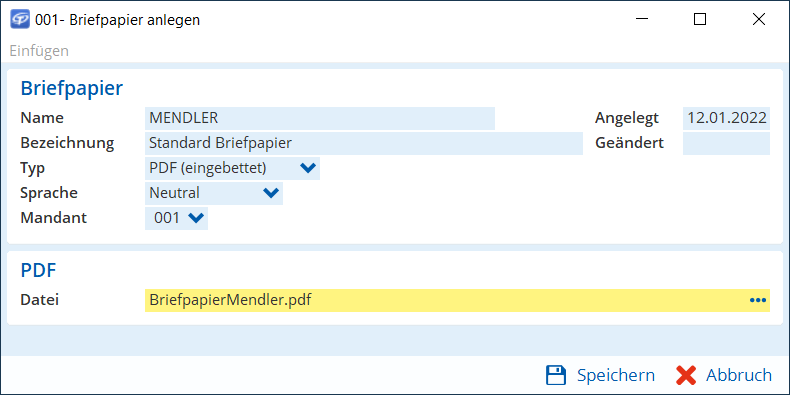The width and height of the screenshot is (790, 395).
Task: Open file browser via three-dots icon
Action: point(757,300)
